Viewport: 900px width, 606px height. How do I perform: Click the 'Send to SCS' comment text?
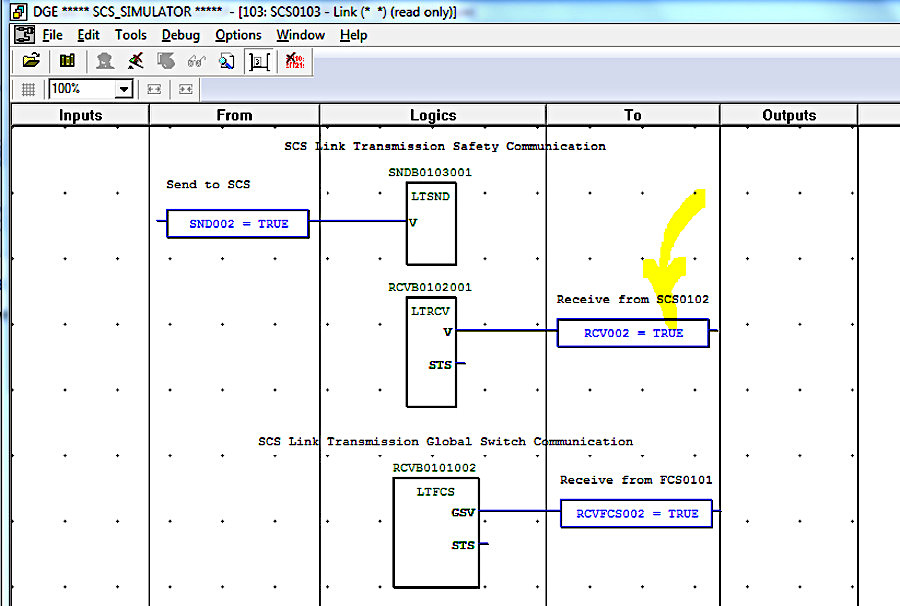click(208, 184)
